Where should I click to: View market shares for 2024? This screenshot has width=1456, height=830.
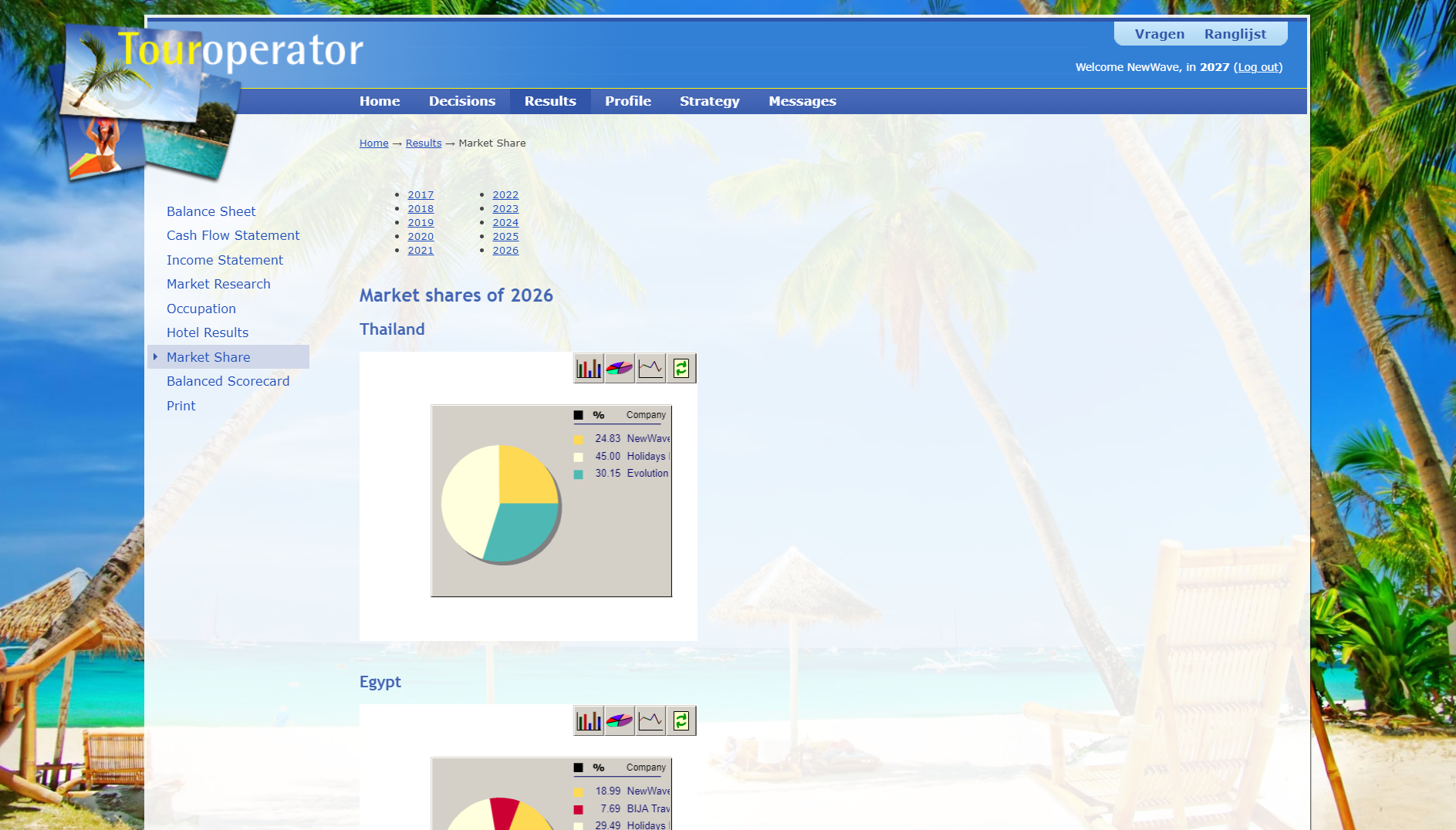tap(505, 223)
